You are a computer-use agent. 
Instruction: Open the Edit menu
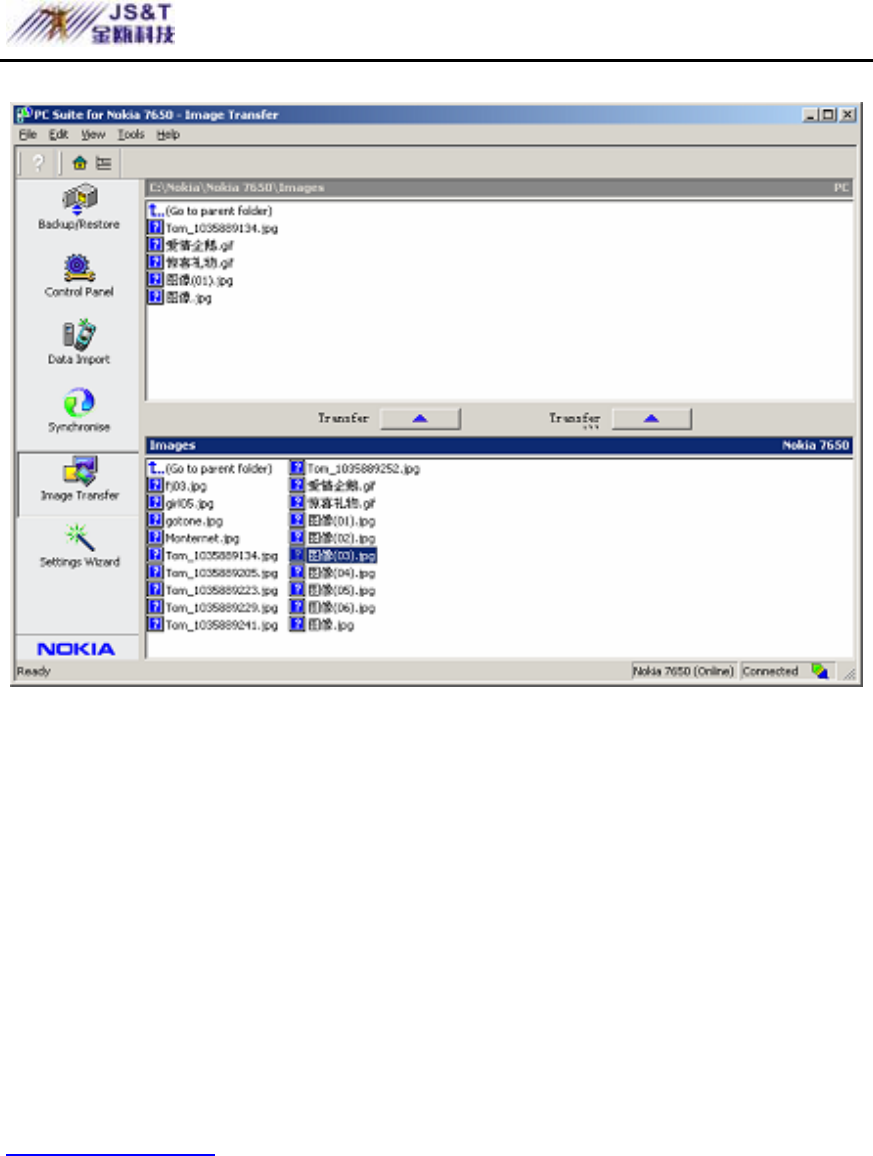pos(58,135)
